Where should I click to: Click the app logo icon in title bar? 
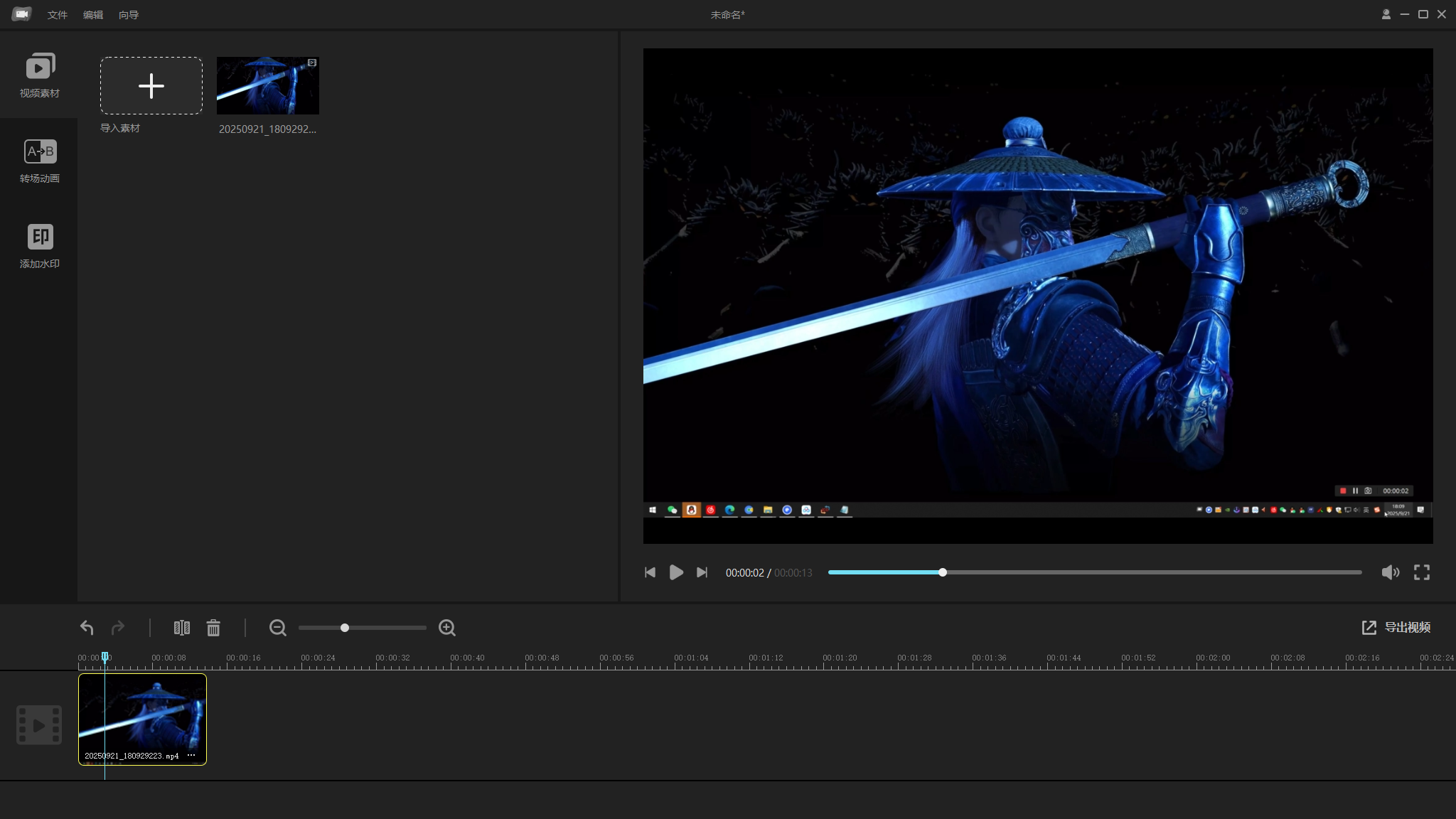[x=22, y=14]
